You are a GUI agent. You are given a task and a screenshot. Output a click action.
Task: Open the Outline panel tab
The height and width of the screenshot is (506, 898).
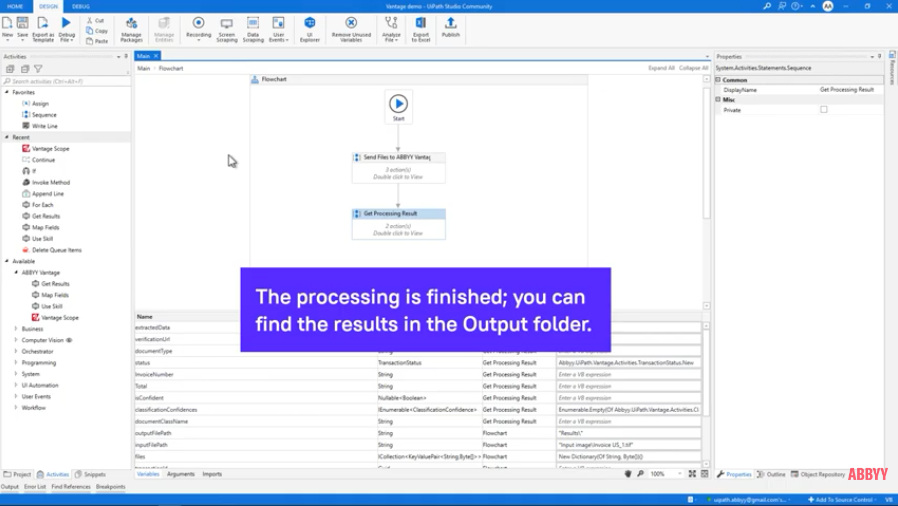[771, 475]
